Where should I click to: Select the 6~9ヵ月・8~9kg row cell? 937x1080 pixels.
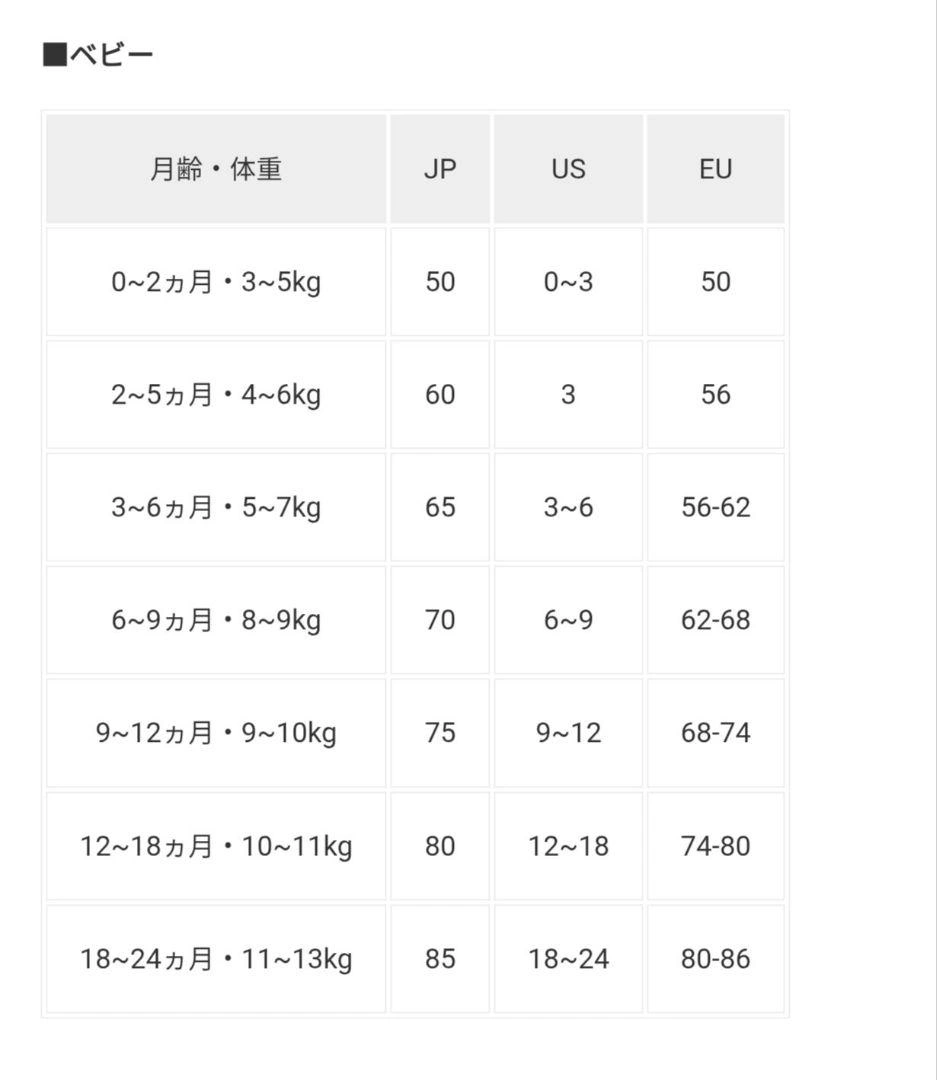pyautogui.click(x=216, y=621)
